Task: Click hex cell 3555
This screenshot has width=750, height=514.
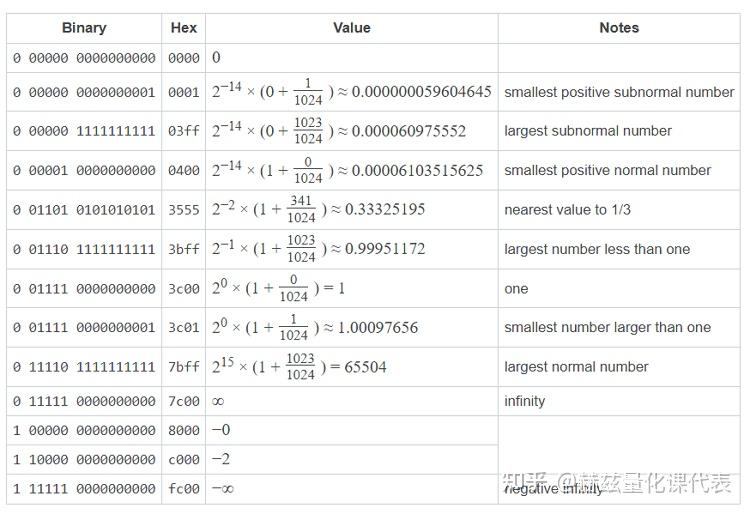Action: coord(184,210)
